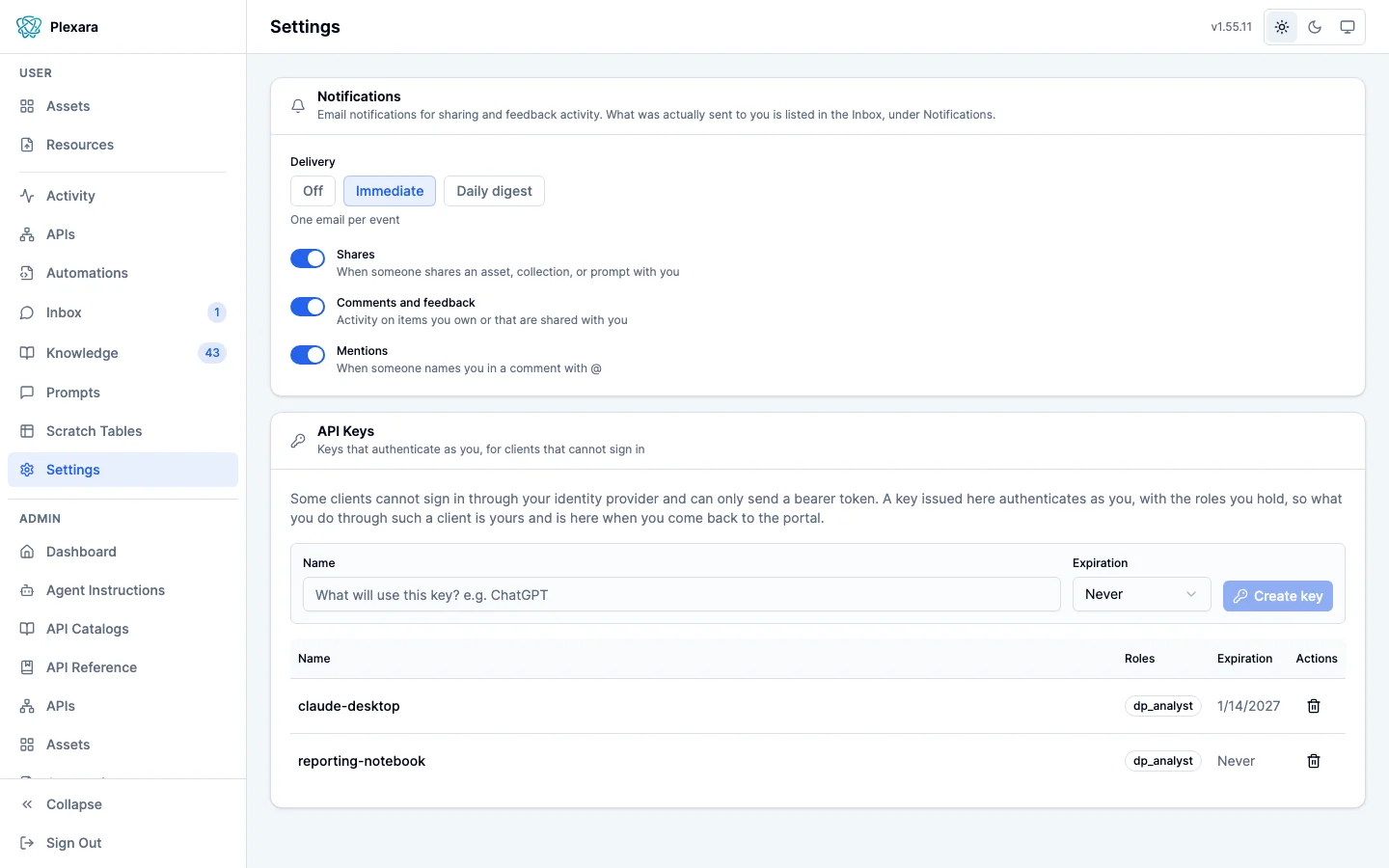Click the Sign Out arrow icon

pyautogui.click(x=27, y=843)
